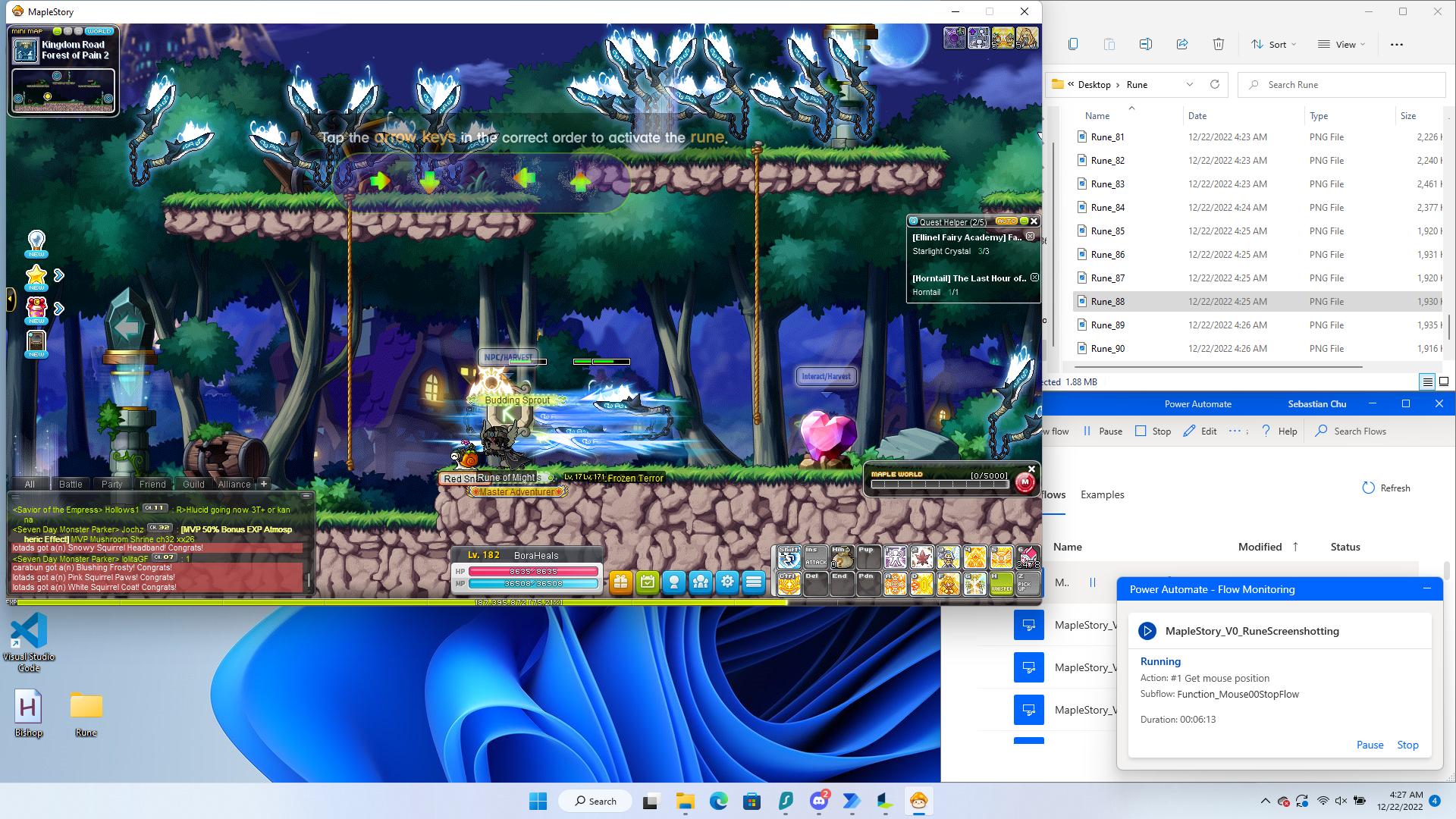Click the H WHISPER quickslot
Image resolution: width=1456 pixels, height=819 pixels.
[1001, 583]
